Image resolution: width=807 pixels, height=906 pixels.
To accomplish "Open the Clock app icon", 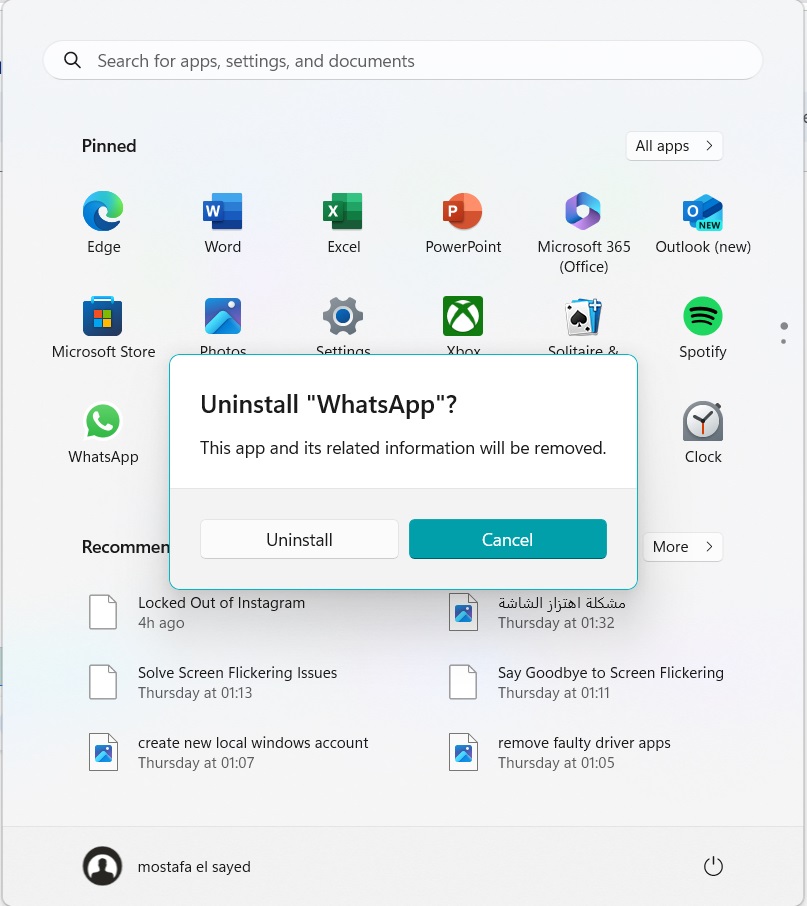I will point(702,421).
